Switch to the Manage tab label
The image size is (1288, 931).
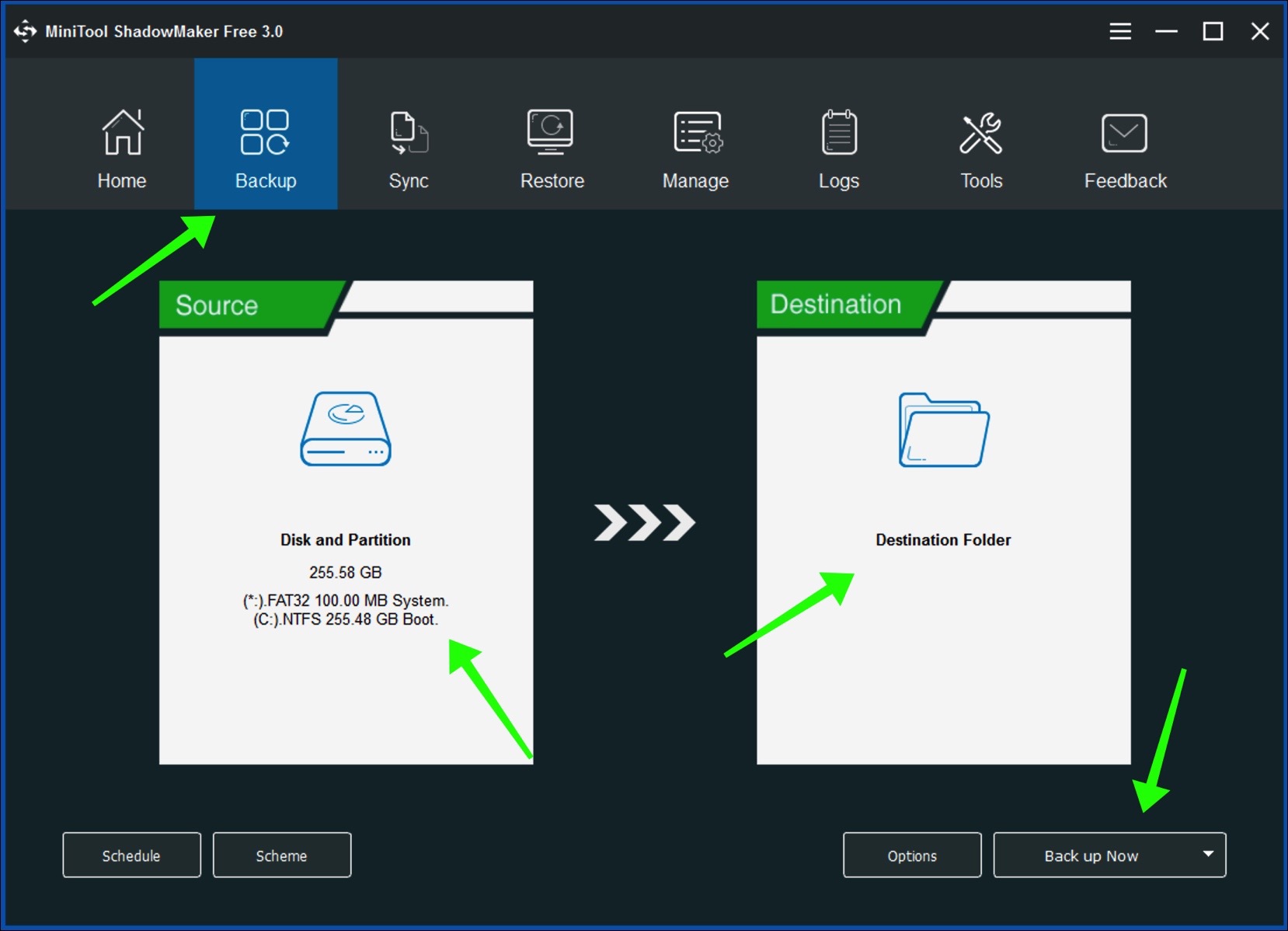pyautogui.click(x=695, y=181)
